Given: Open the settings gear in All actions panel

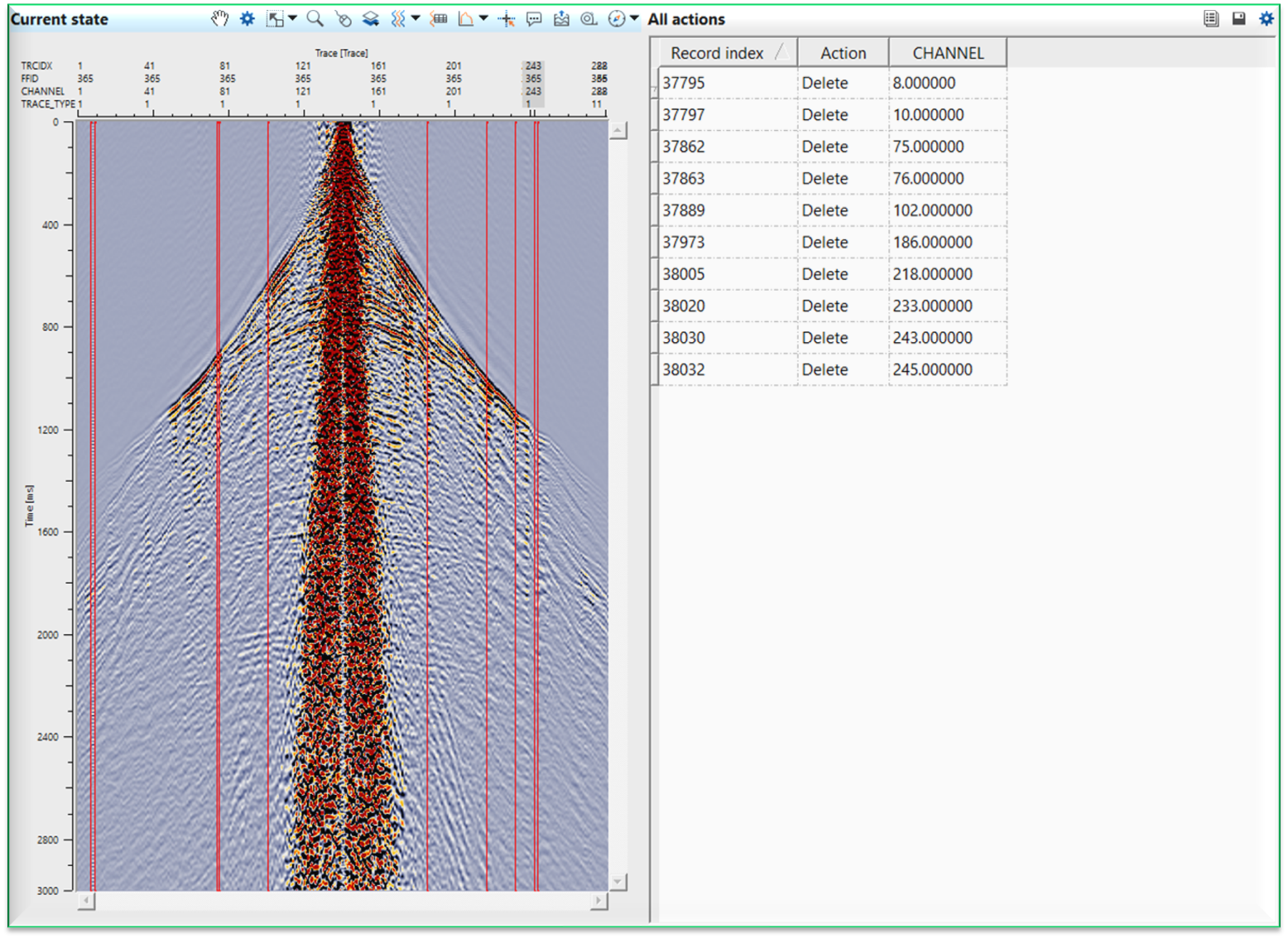Looking at the screenshot, I should click(x=1266, y=17).
